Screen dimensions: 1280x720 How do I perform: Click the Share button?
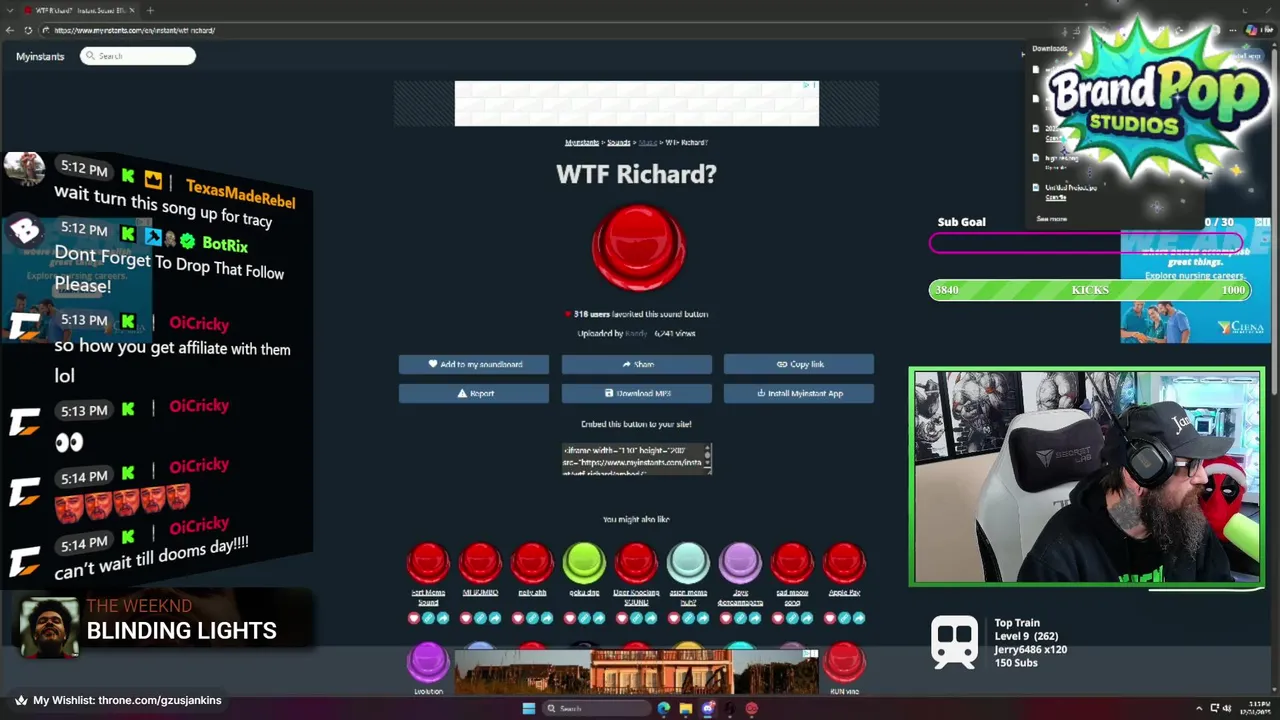tap(636, 364)
